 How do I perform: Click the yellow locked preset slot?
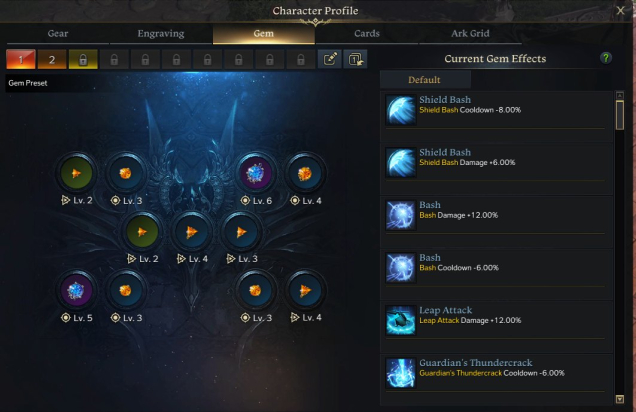click(83, 60)
